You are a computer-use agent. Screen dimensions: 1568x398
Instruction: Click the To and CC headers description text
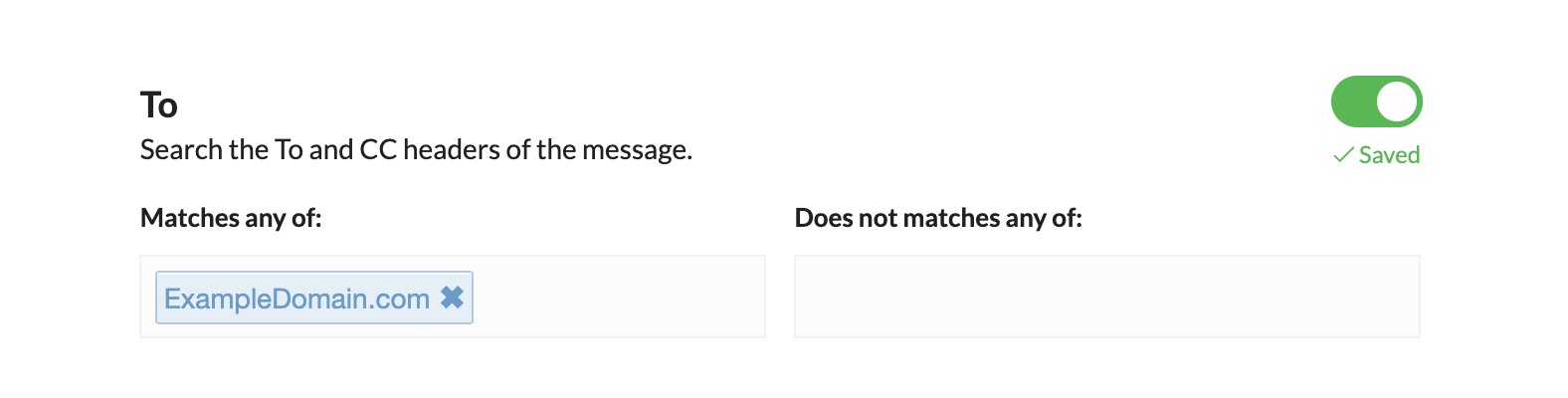(416, 149)
